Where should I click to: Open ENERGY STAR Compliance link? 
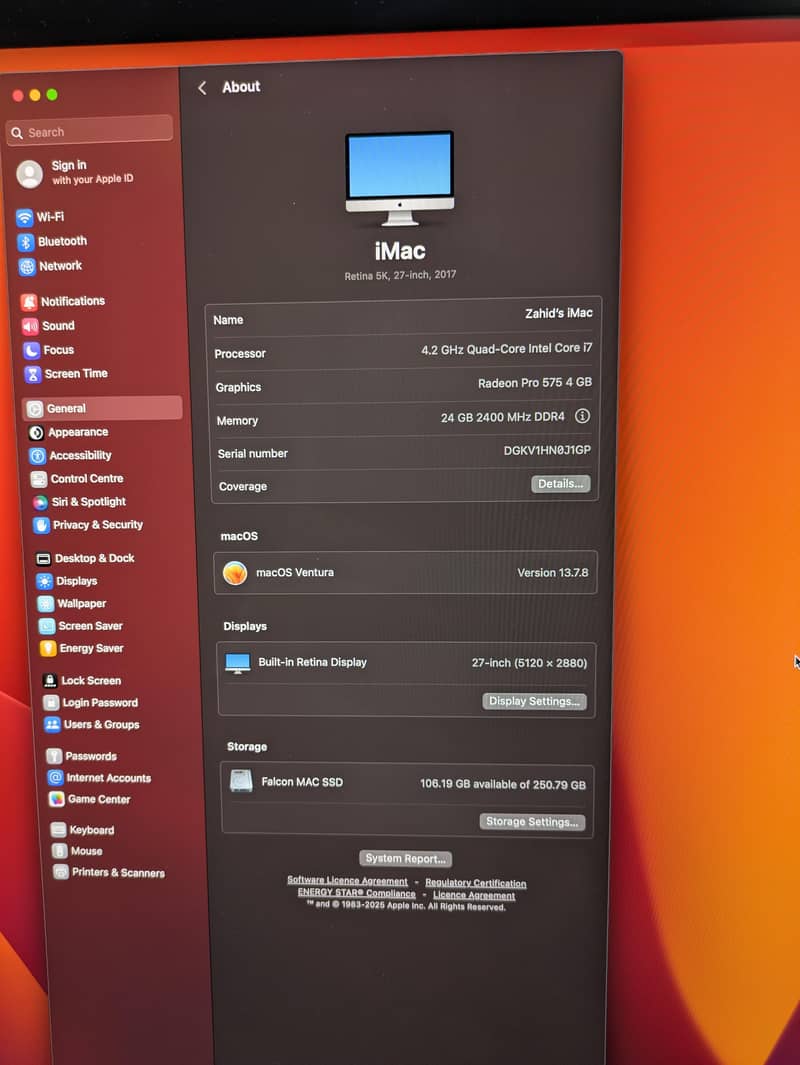click(357, 893)
